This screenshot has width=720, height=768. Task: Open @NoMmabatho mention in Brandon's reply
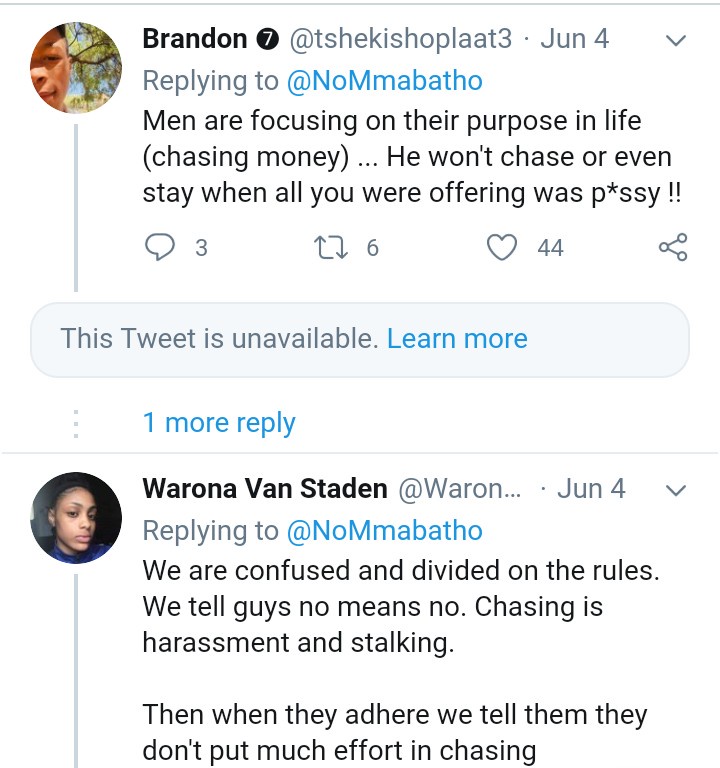pos(385,81)
